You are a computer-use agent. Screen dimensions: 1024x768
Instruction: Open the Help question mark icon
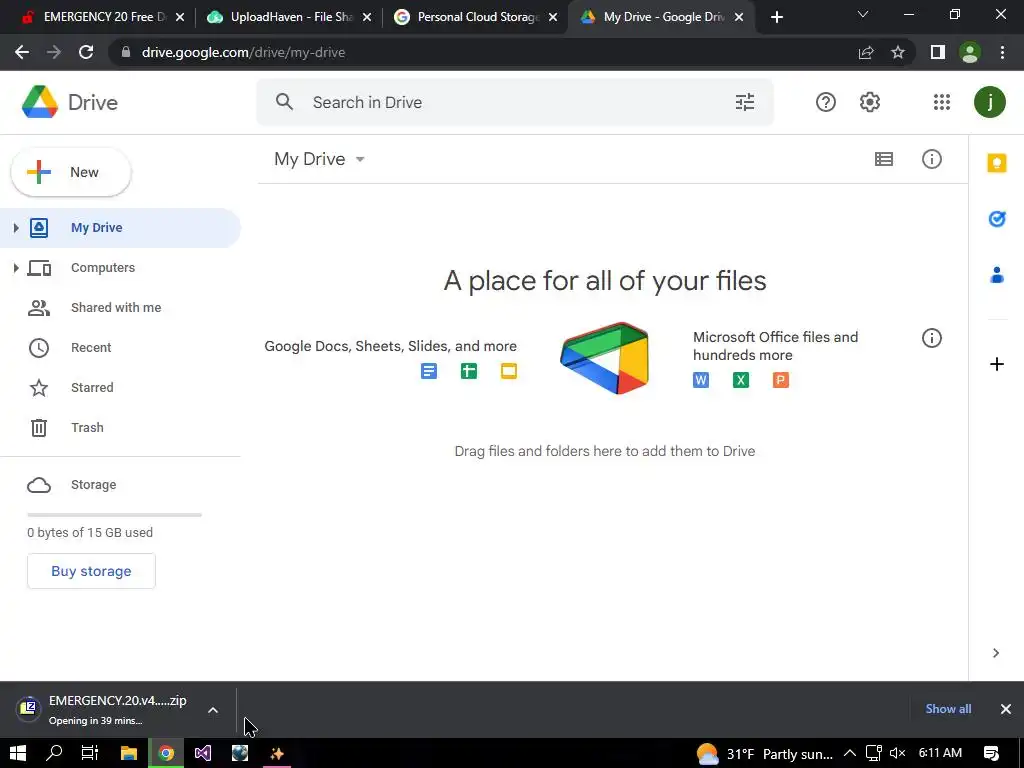[x=825, y=102]
